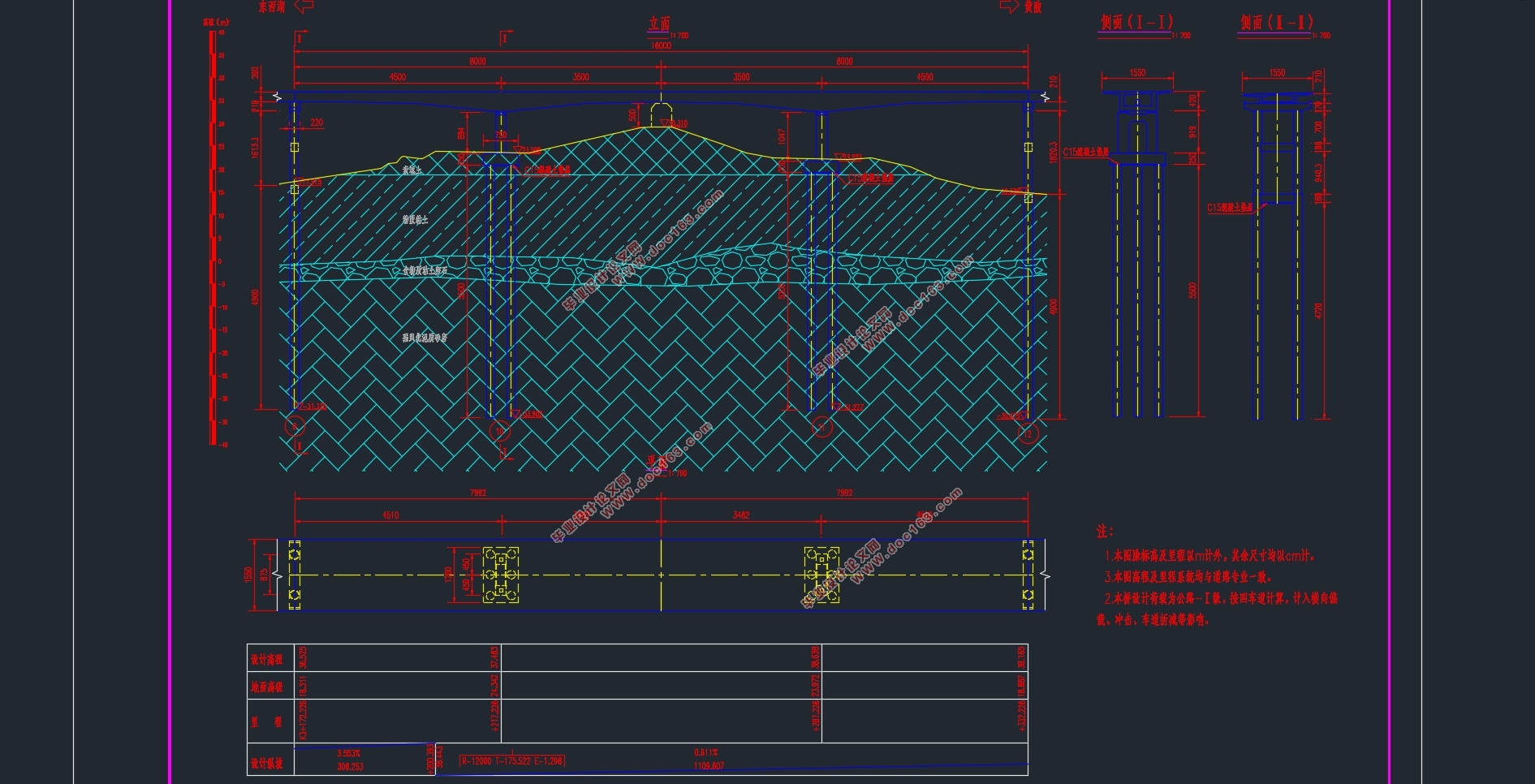Click the 设计纵坡 table row header

[267, 764]
